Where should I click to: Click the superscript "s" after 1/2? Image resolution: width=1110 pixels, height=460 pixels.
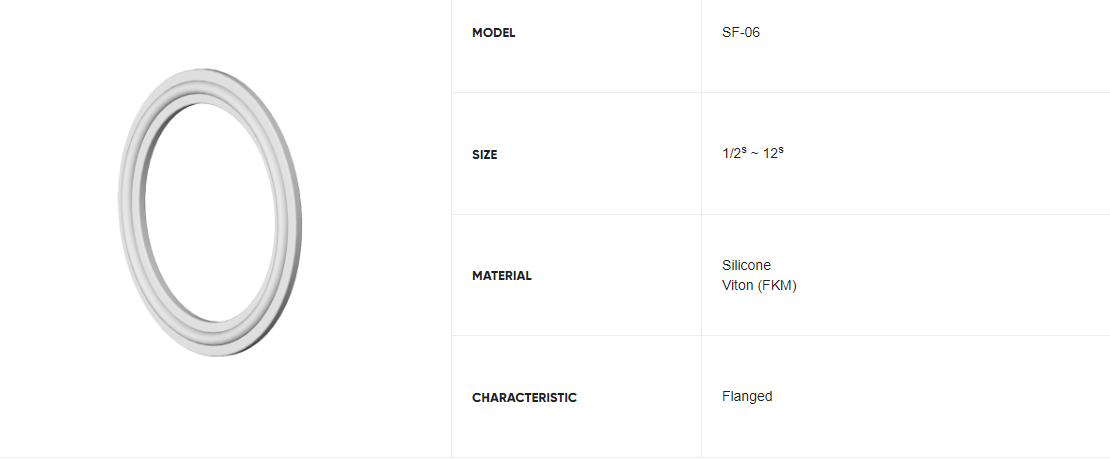click(744, 150)
